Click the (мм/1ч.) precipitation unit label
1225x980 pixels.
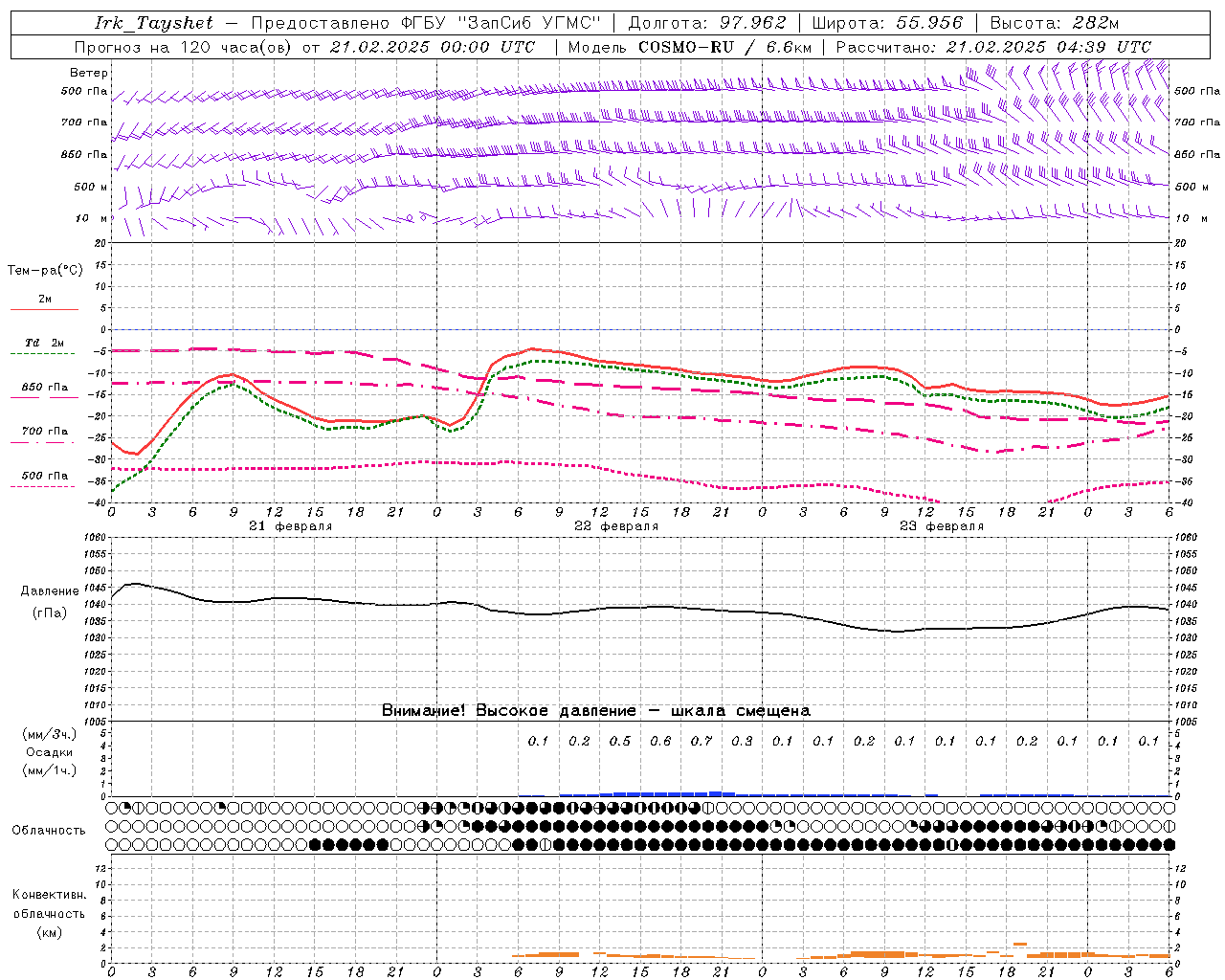pos(49,770)
